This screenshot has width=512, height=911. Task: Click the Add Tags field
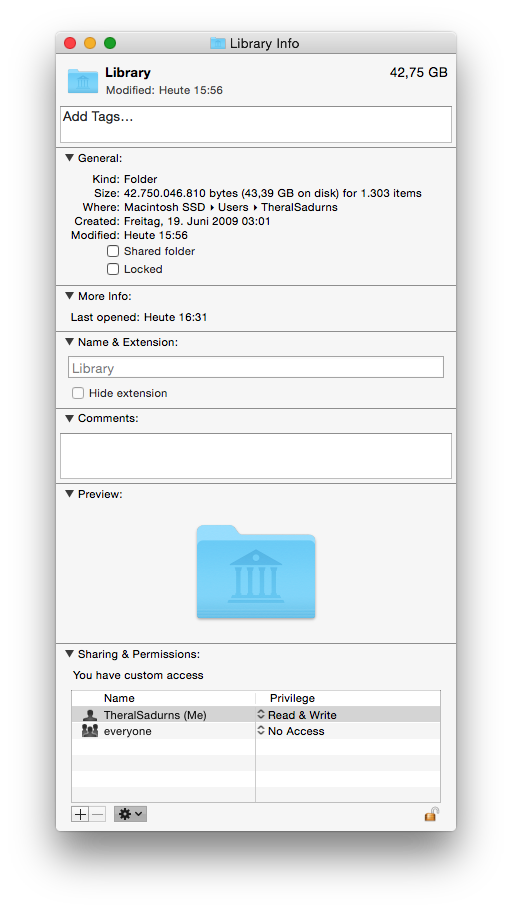pos(256,124)
